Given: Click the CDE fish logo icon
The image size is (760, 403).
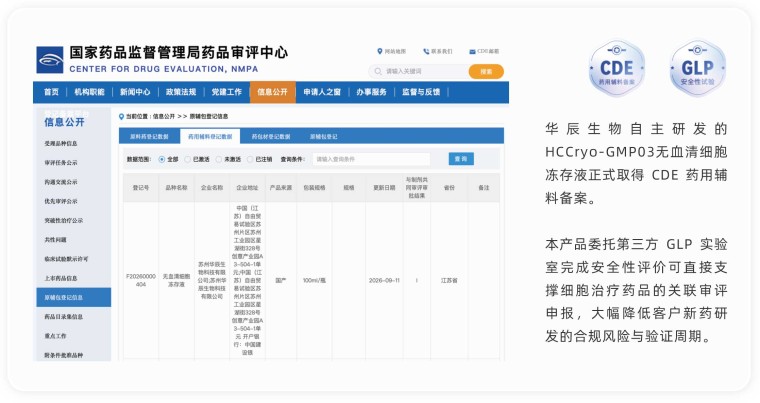Looking at the screenshot, I should 50,60.
